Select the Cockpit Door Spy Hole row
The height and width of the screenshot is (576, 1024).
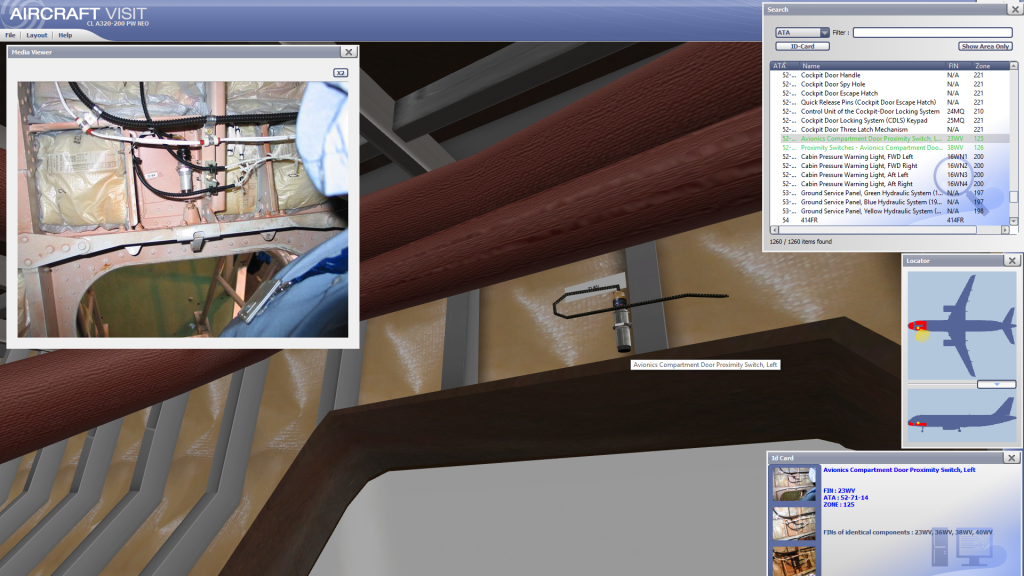click(x=889, y=84)
